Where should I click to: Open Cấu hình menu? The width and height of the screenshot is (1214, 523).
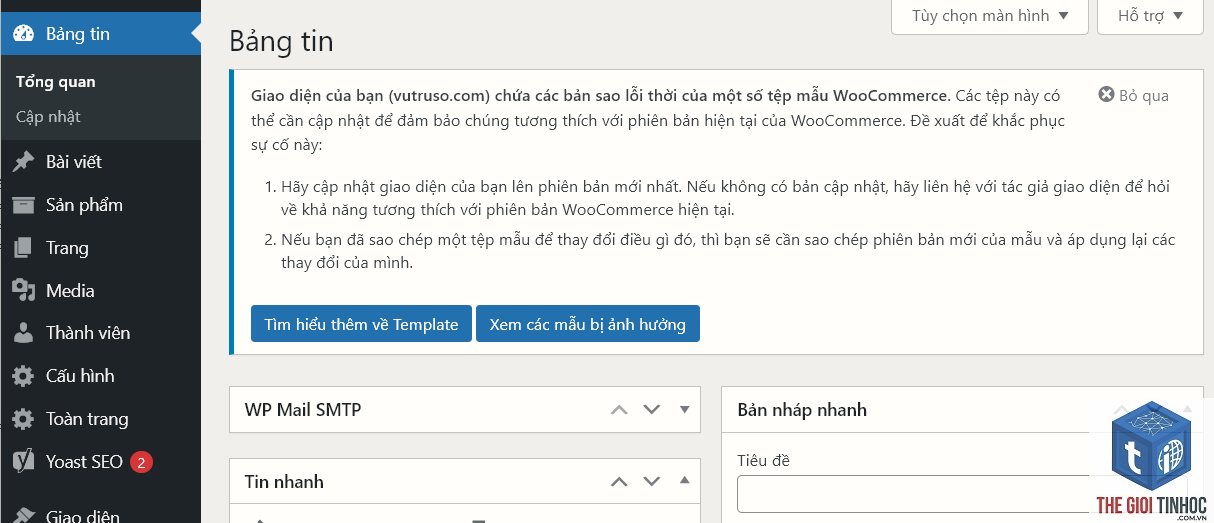(100, 376)
